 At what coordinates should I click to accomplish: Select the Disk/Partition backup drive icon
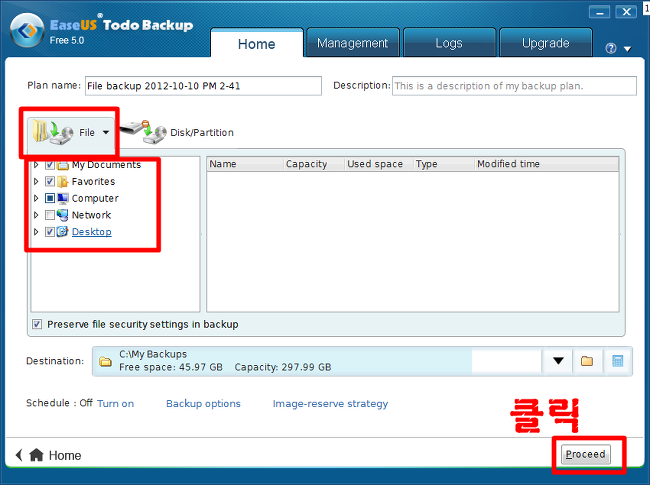pos(143,132)
